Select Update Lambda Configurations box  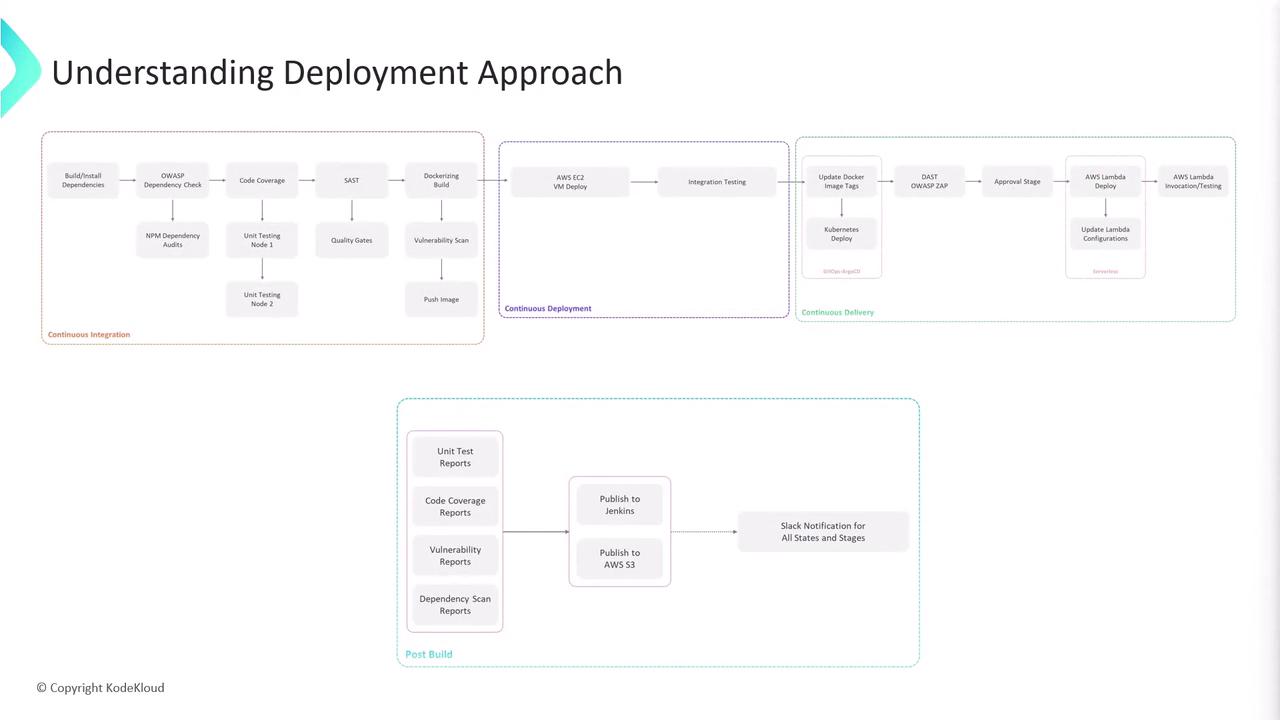1105,234
